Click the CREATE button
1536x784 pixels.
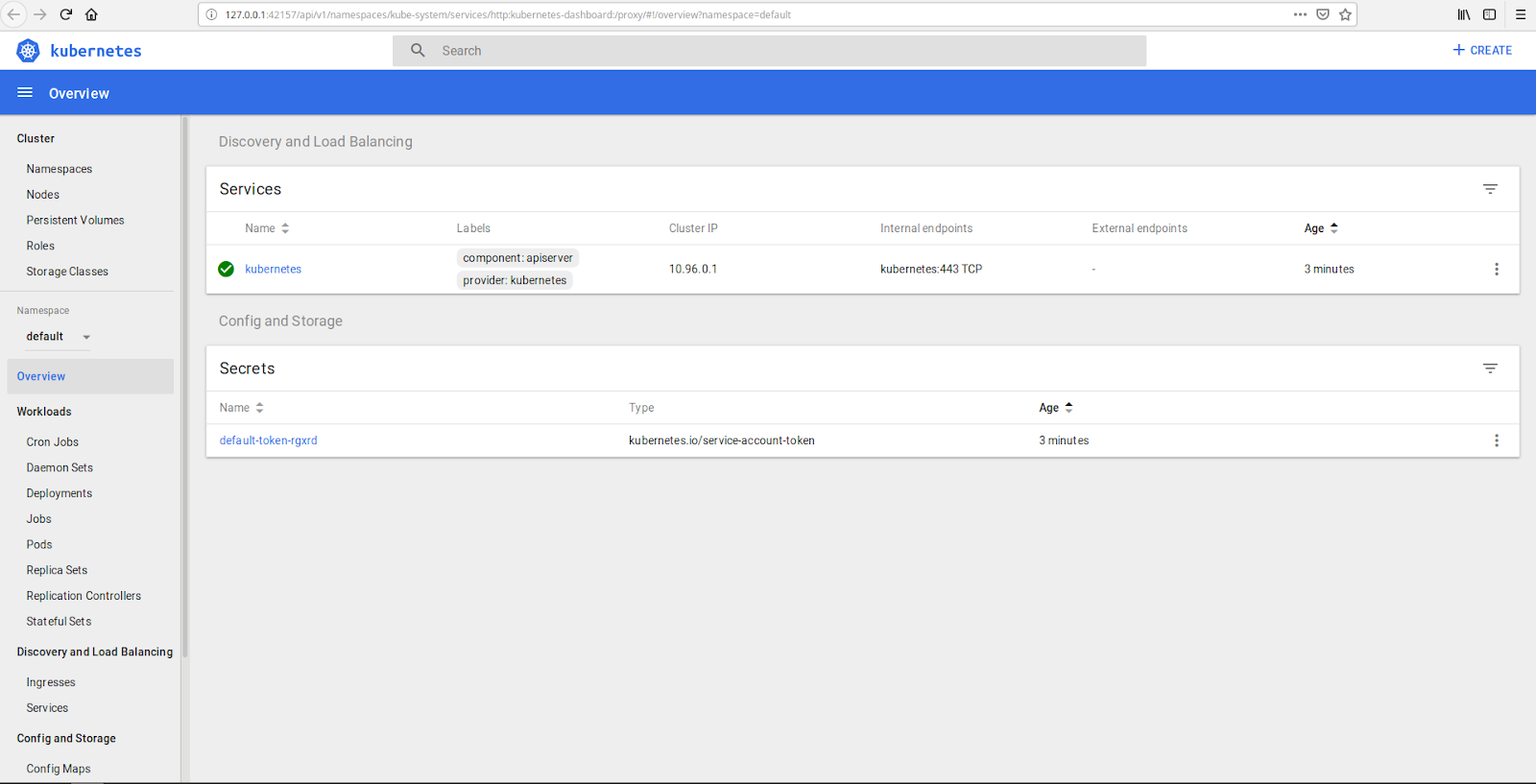1482,50
